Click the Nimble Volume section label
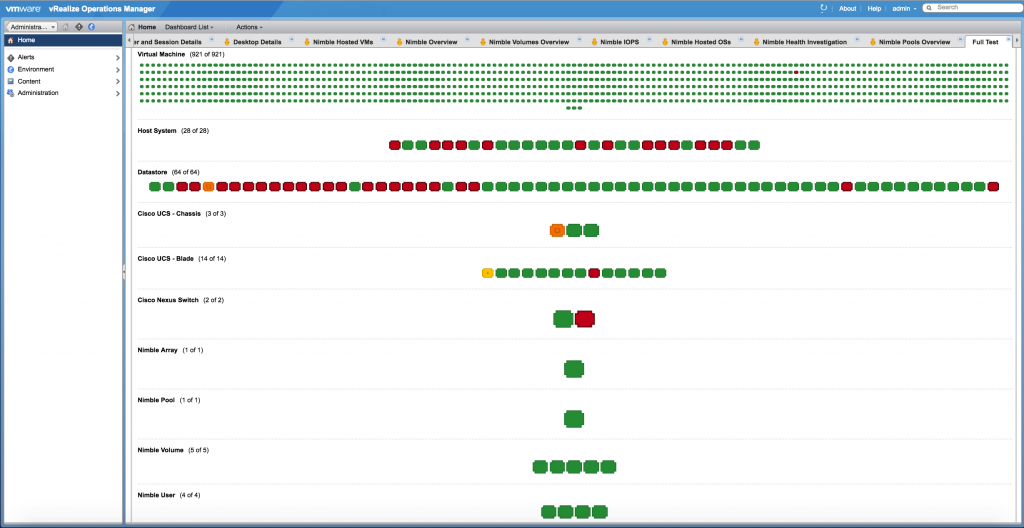 (161, 450)
